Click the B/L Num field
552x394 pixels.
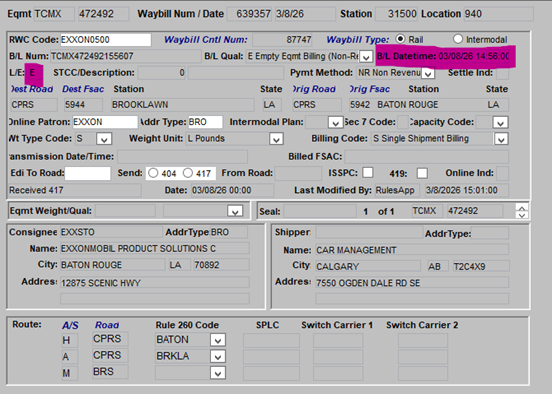point(126,56)
